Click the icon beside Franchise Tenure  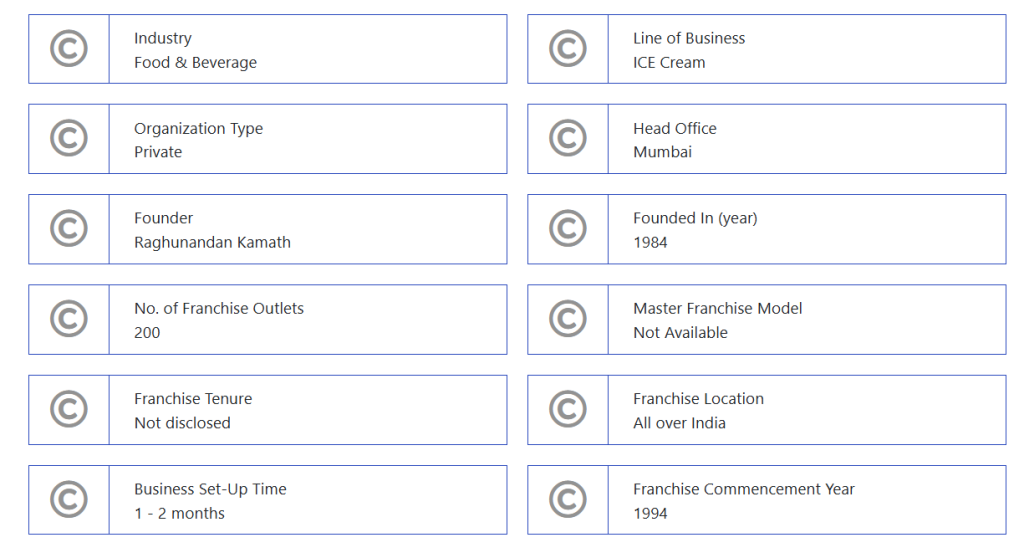(x=69, y=409)
